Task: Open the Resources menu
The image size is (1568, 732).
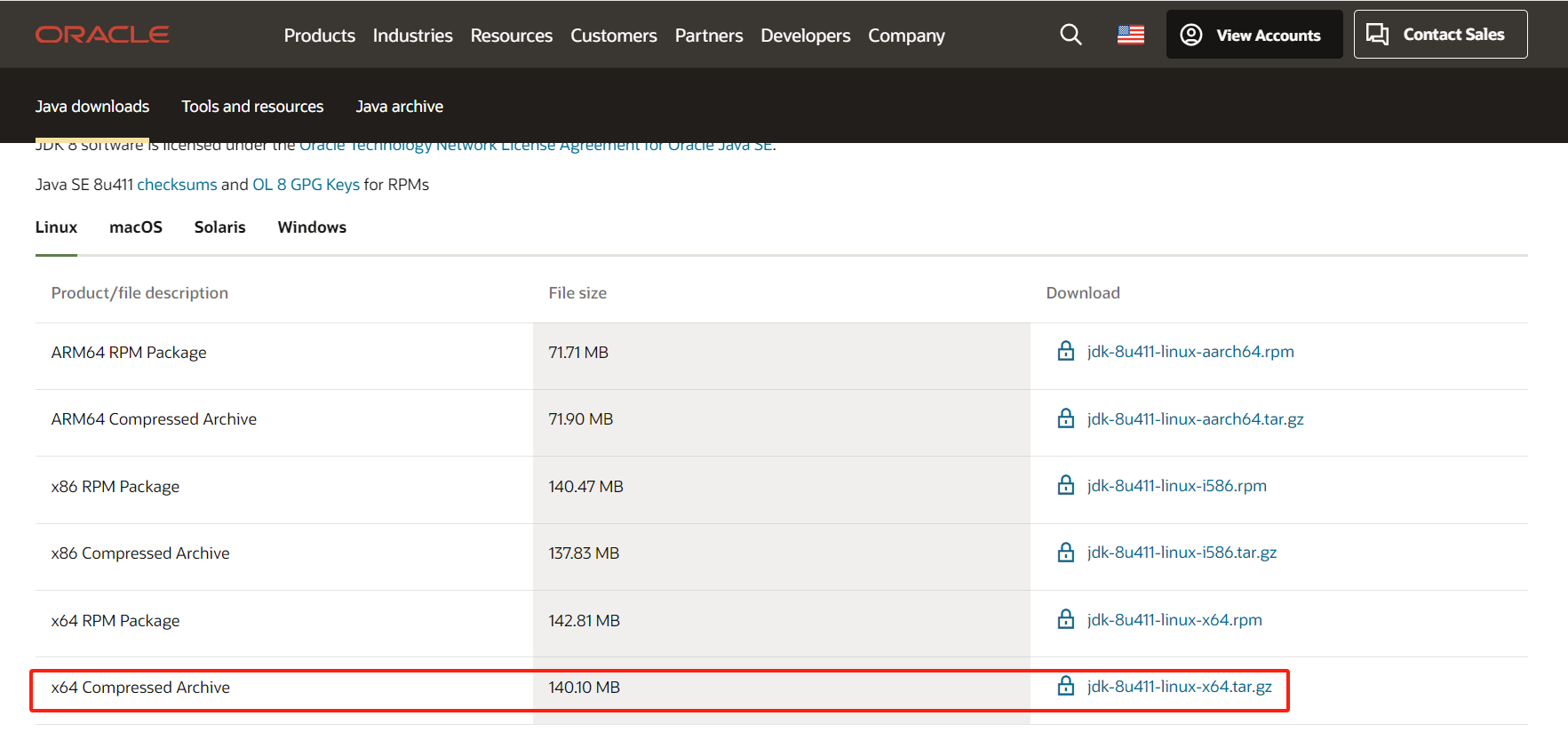Action: click(512, 36)
